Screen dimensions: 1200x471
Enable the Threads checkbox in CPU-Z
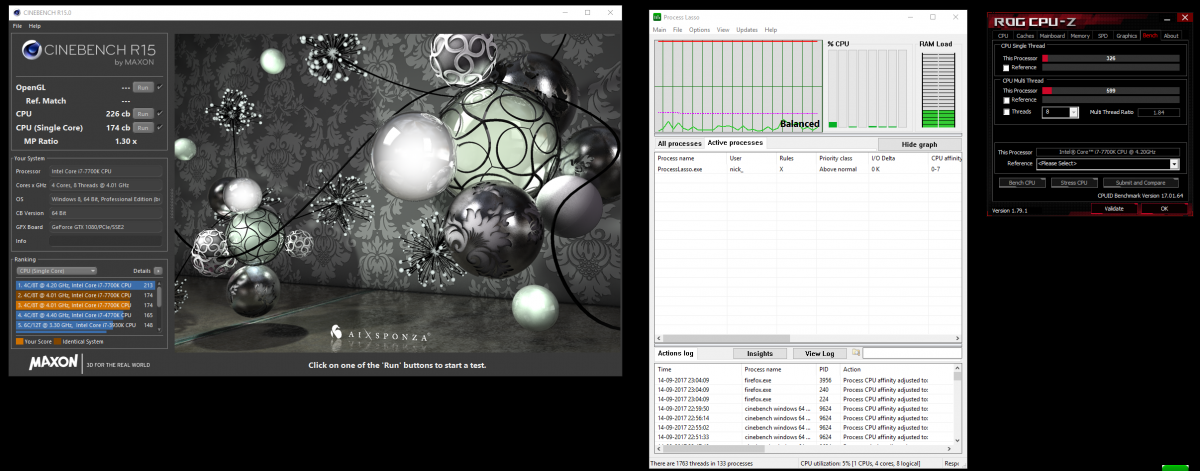point(1006,112)
